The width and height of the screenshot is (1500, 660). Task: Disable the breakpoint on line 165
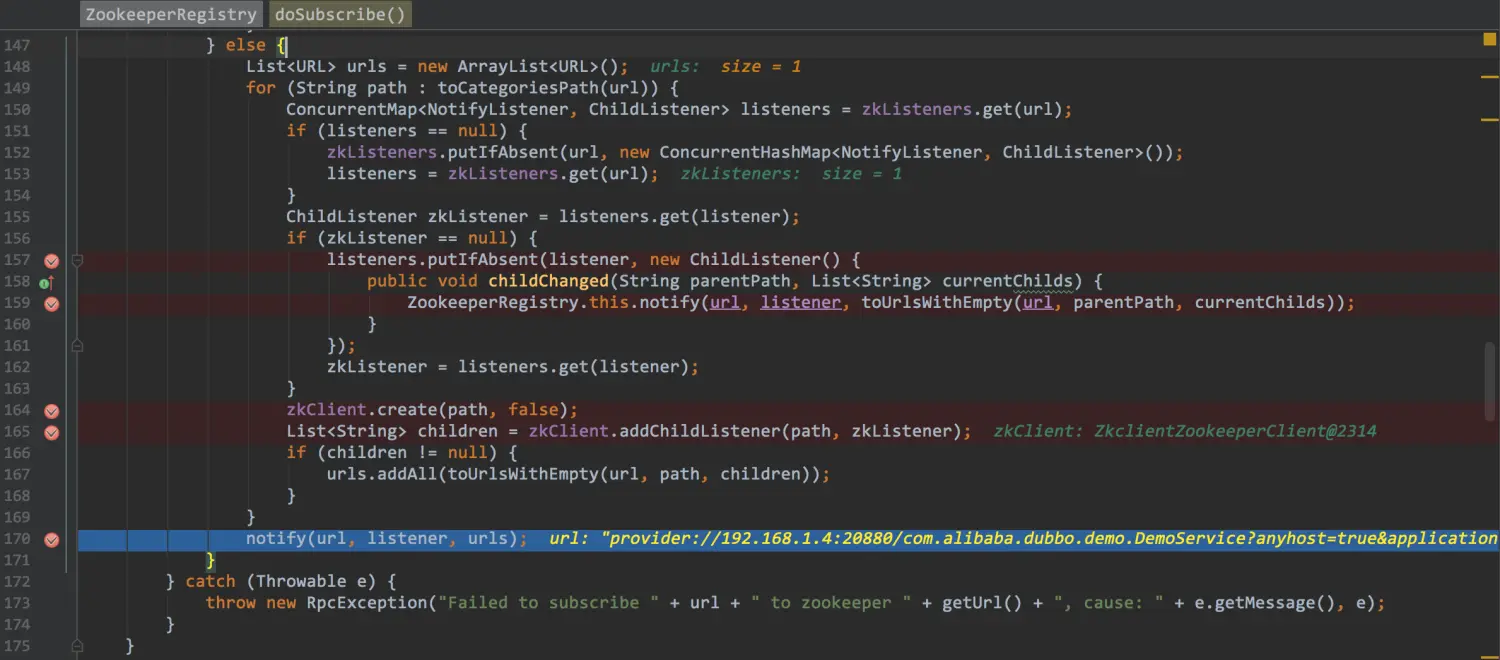click(x=52, y=433)
